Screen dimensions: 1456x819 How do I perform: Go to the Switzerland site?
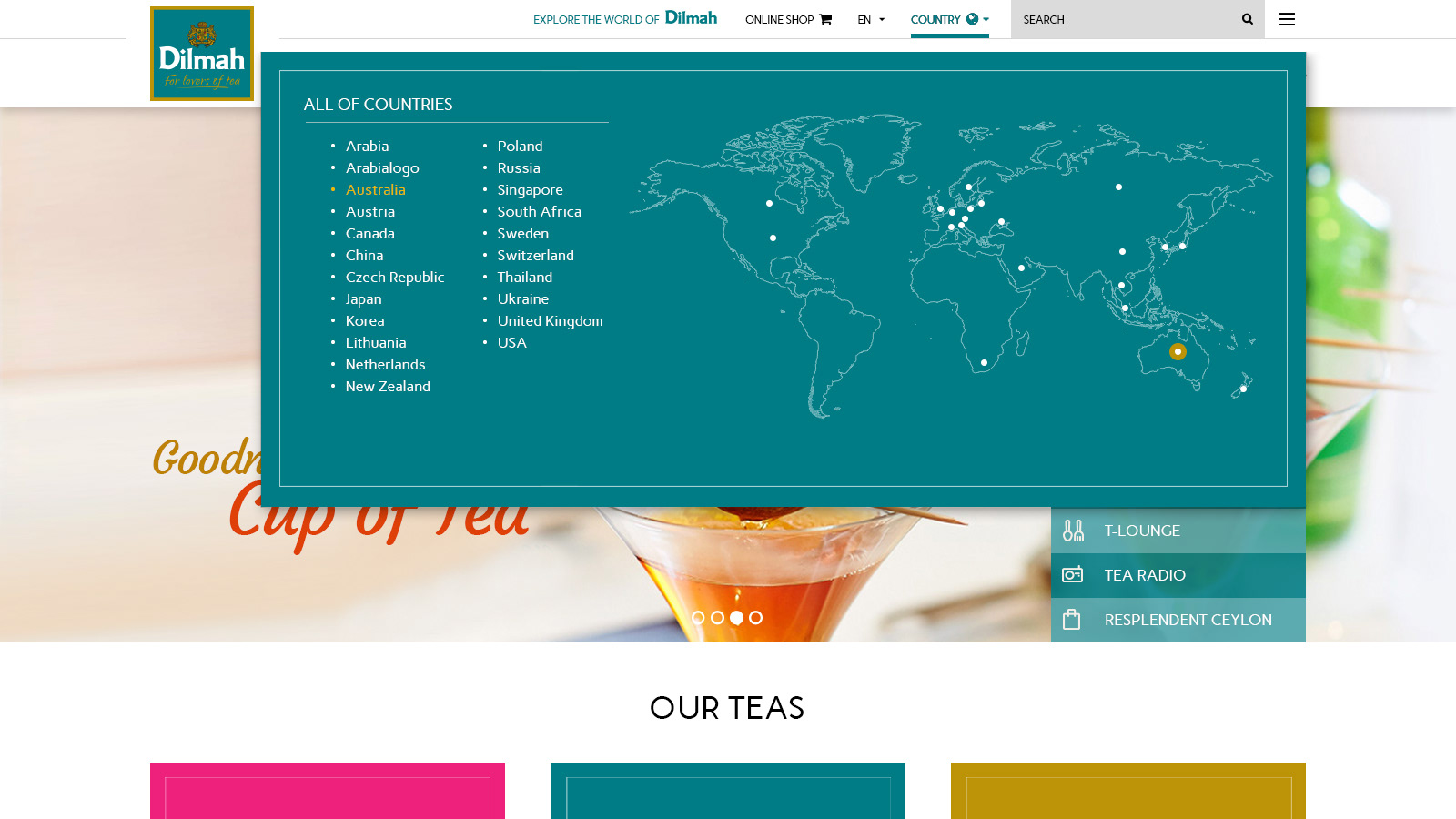(x=536, y=255)
